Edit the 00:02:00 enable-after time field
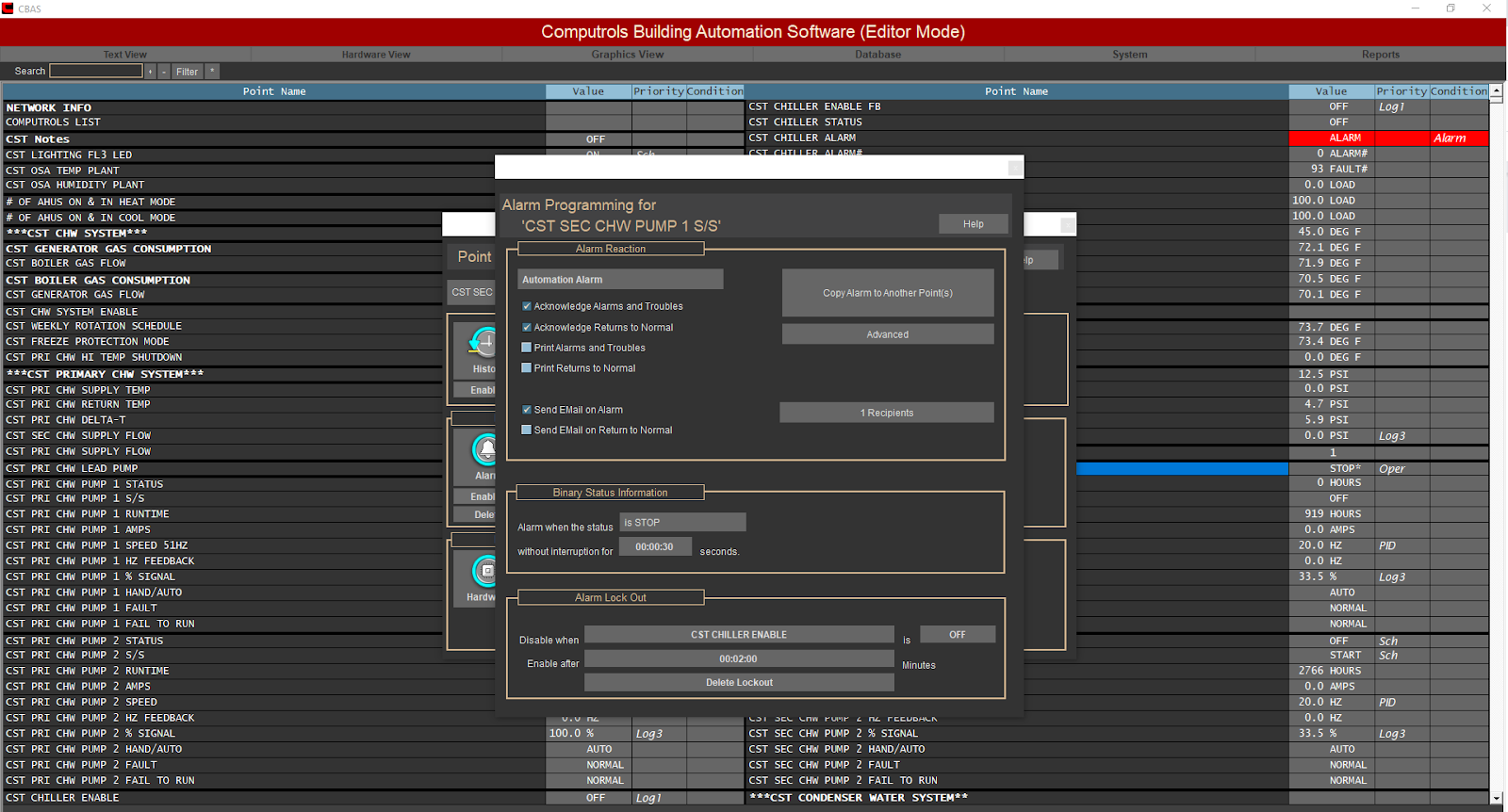Image resolution: width=1508 pixels, height=812 pixels. [739, 658]
